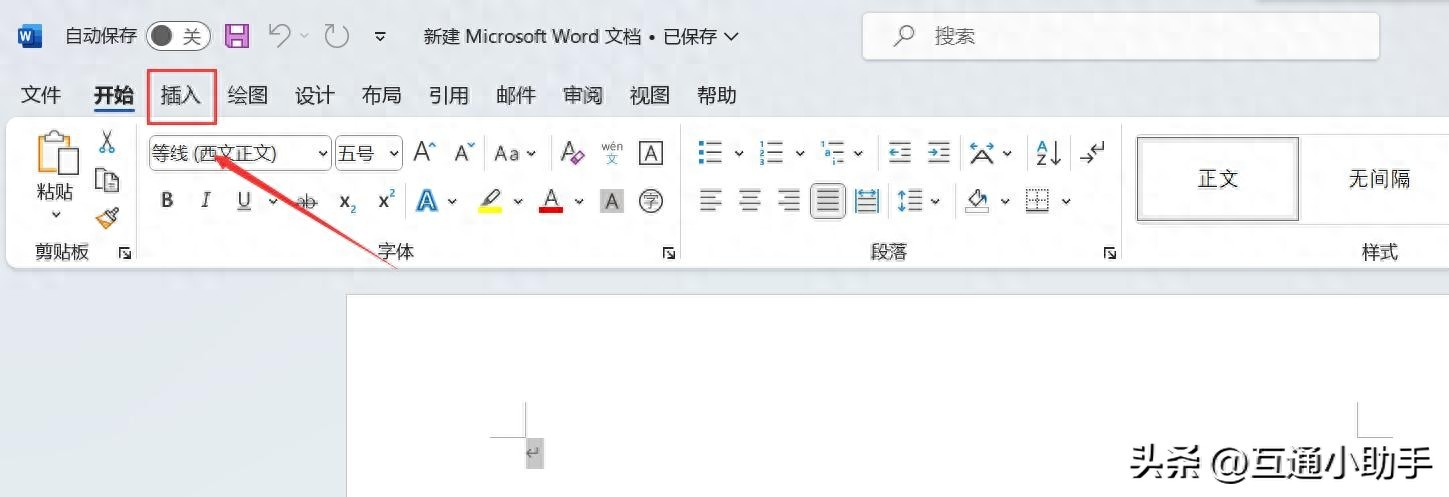Click the distributed alignment icon
This screenshot has width=1449, height=497.
867,201
